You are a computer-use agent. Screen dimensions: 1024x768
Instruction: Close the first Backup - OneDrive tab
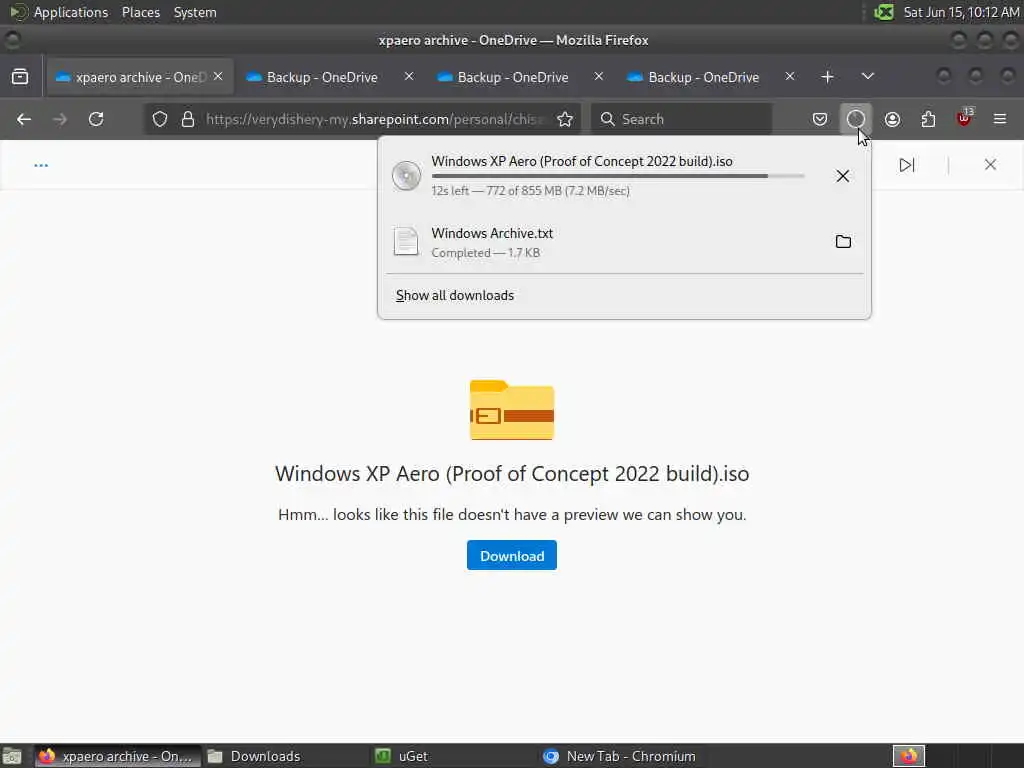coord(409,76)
